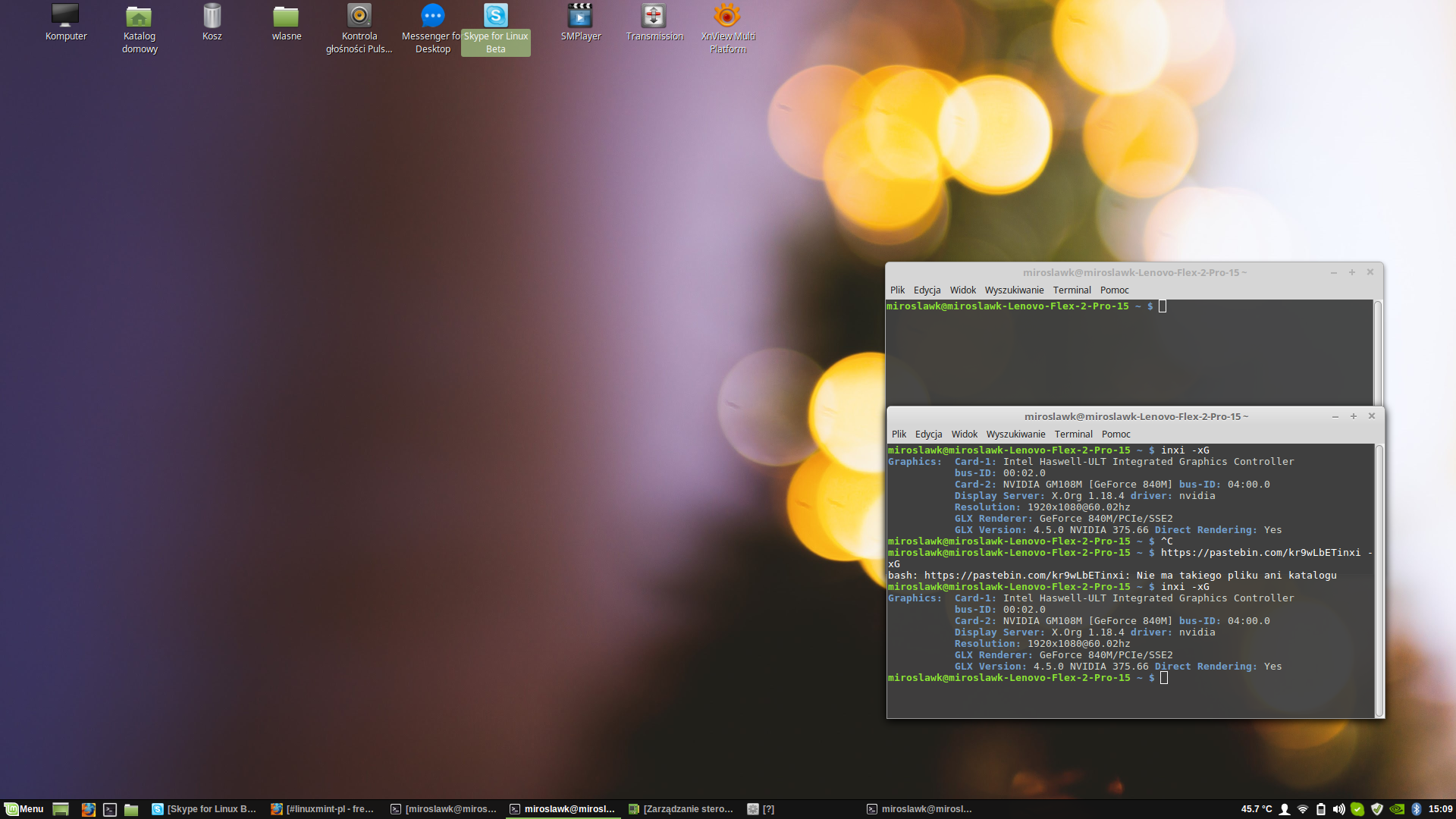Launch the terminal from the panel launcher

(x=110, y=809)
